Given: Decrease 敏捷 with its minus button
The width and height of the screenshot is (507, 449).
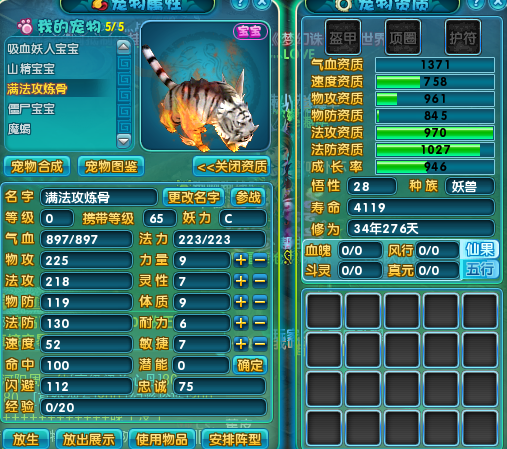Looking at the screenshot, I should (x=260, y=344).
